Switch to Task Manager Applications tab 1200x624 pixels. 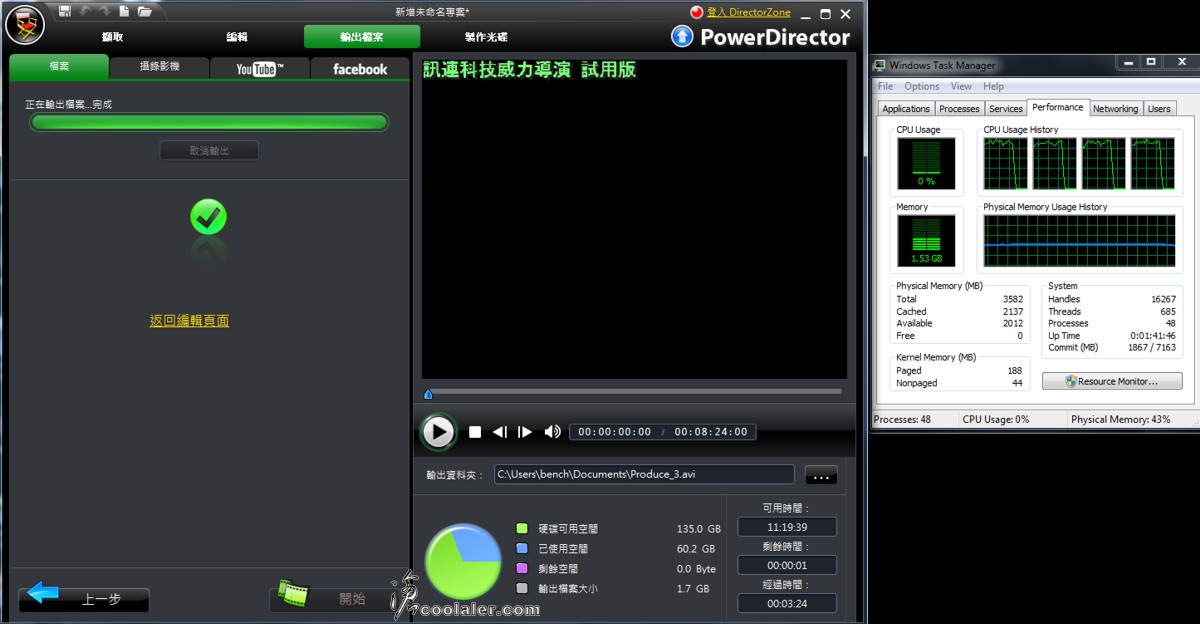(x=906, y=109)
